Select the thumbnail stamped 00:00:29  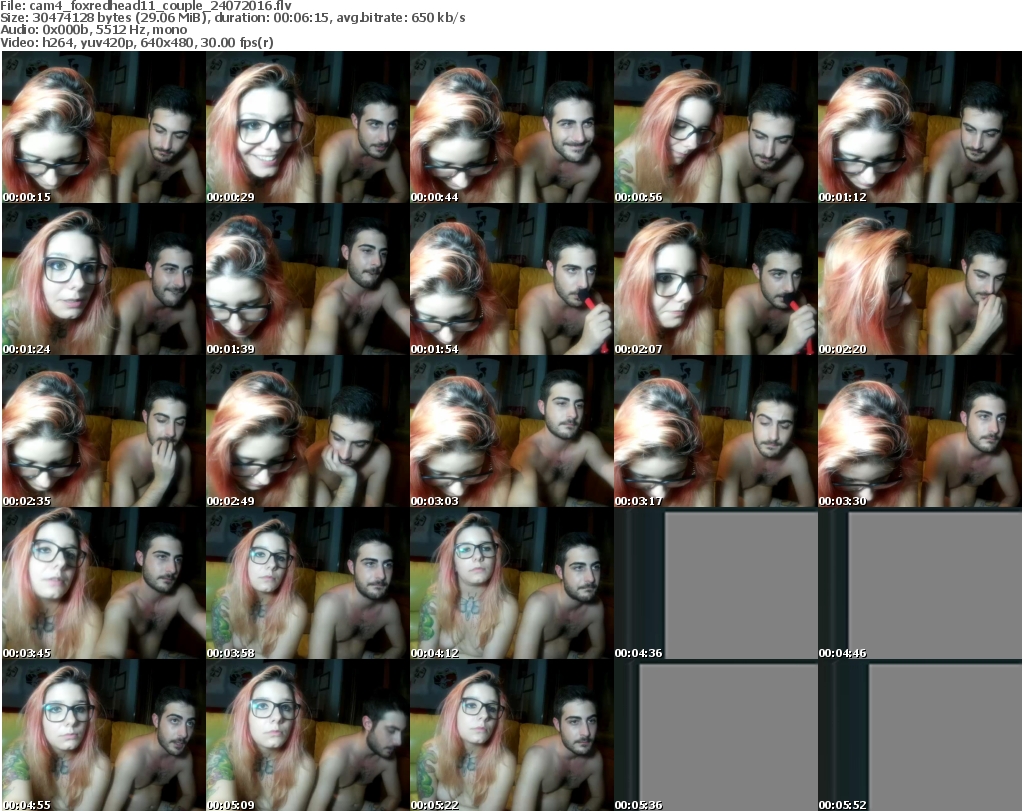tap(308, 127)
